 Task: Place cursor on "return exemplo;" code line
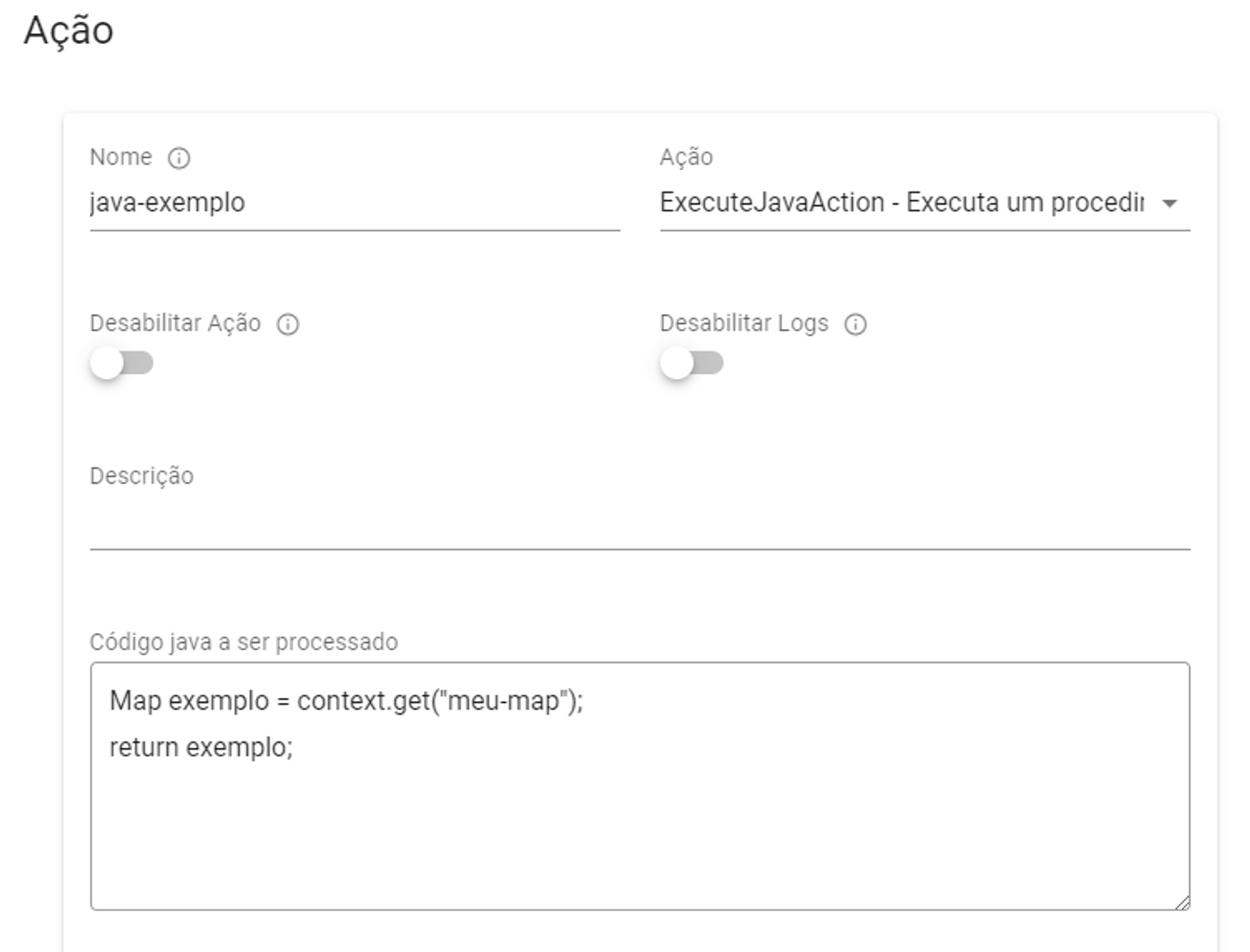click(x=201, y=747)
